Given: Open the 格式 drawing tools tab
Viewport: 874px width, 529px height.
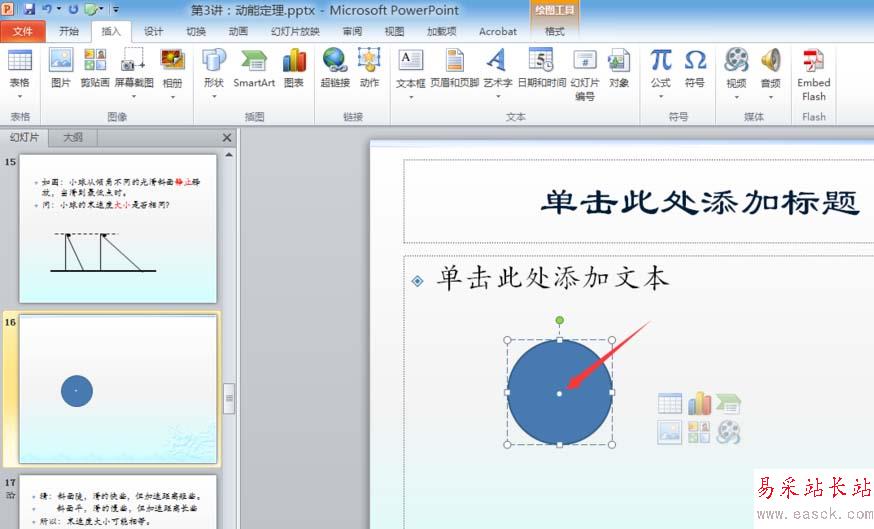Looking at the screenshot, I should click(555, 31).
